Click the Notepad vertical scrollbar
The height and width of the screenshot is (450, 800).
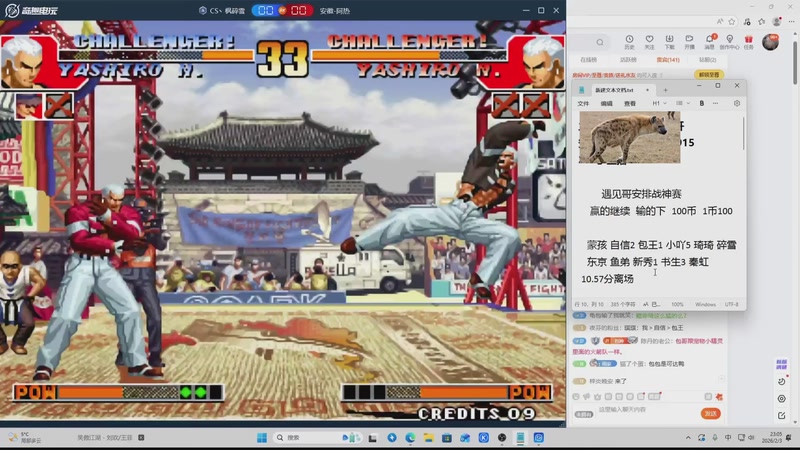point(743,133)
